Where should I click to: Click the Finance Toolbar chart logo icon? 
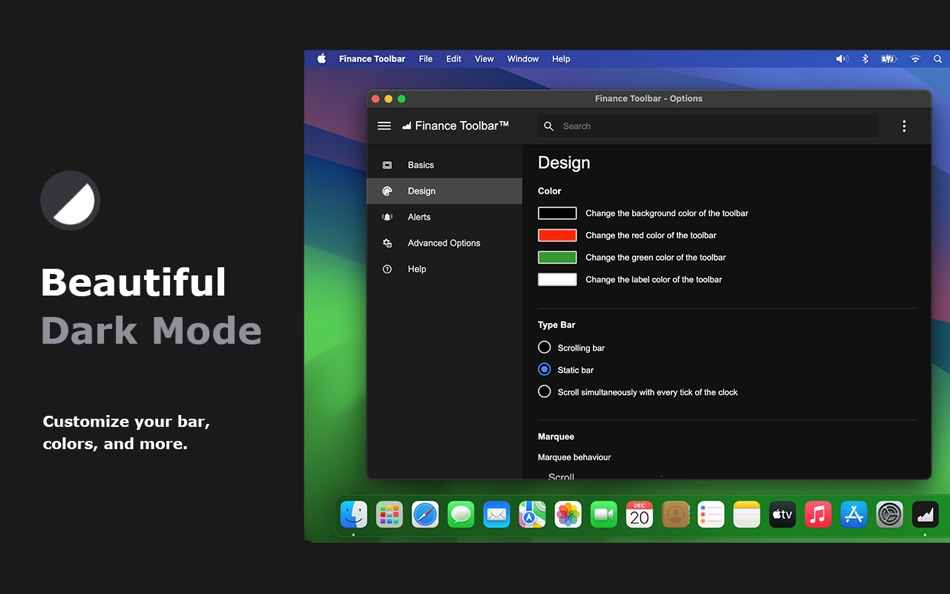(x=407, y=126)
